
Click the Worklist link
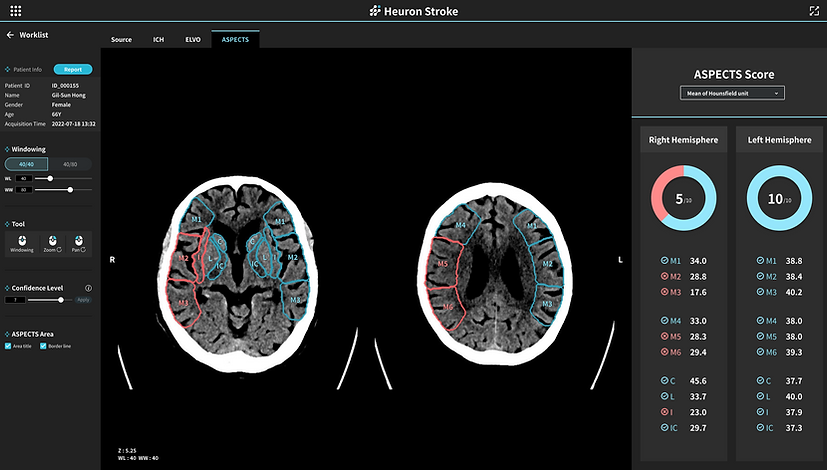34,35
